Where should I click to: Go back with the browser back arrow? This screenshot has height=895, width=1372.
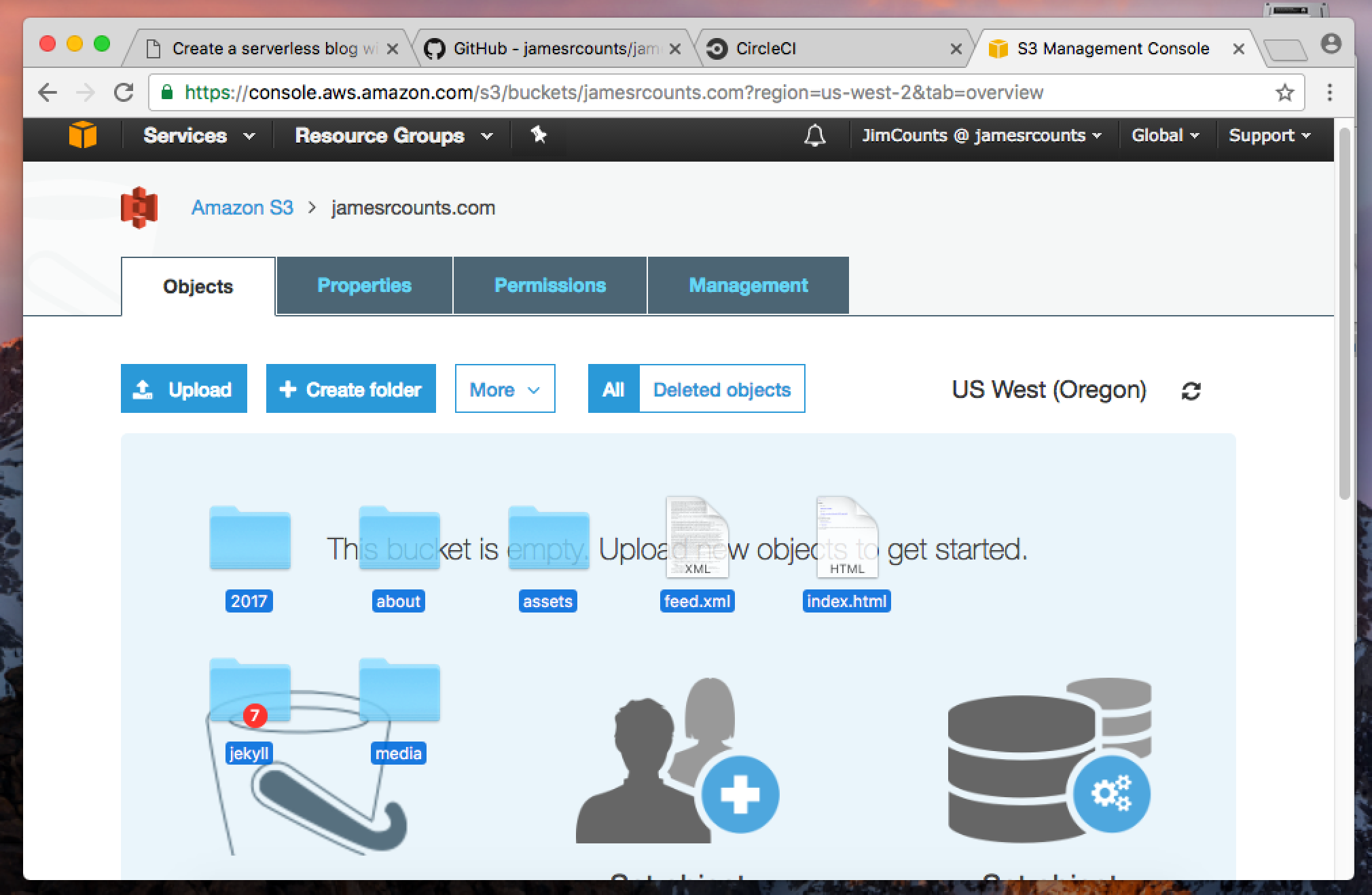[x=48, y=92]
